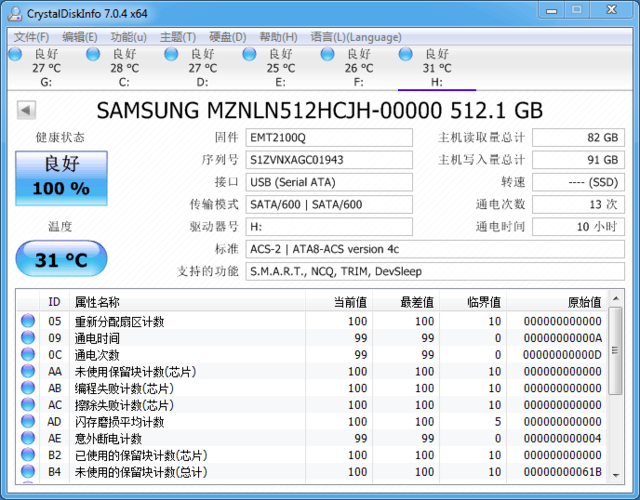Go to previous disk with left arrow

tap(26, 110)
